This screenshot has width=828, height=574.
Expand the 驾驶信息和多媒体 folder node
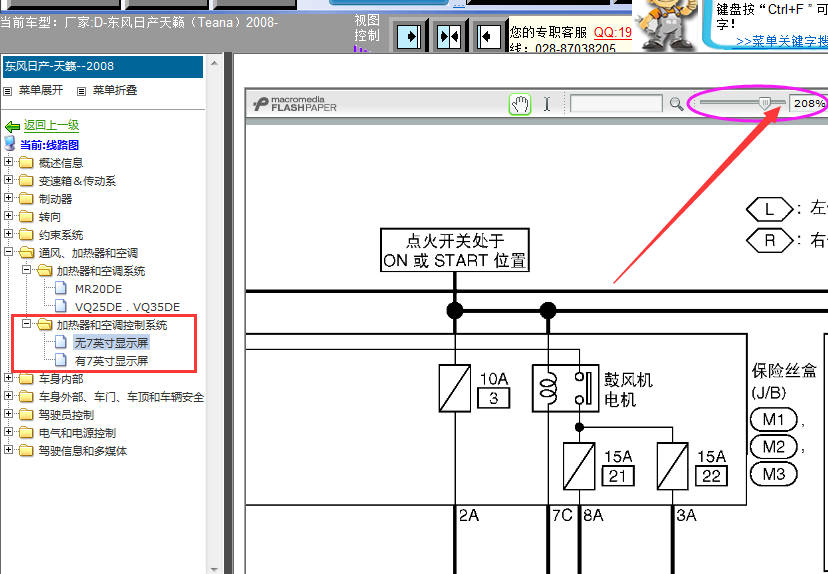click(8, 449)
